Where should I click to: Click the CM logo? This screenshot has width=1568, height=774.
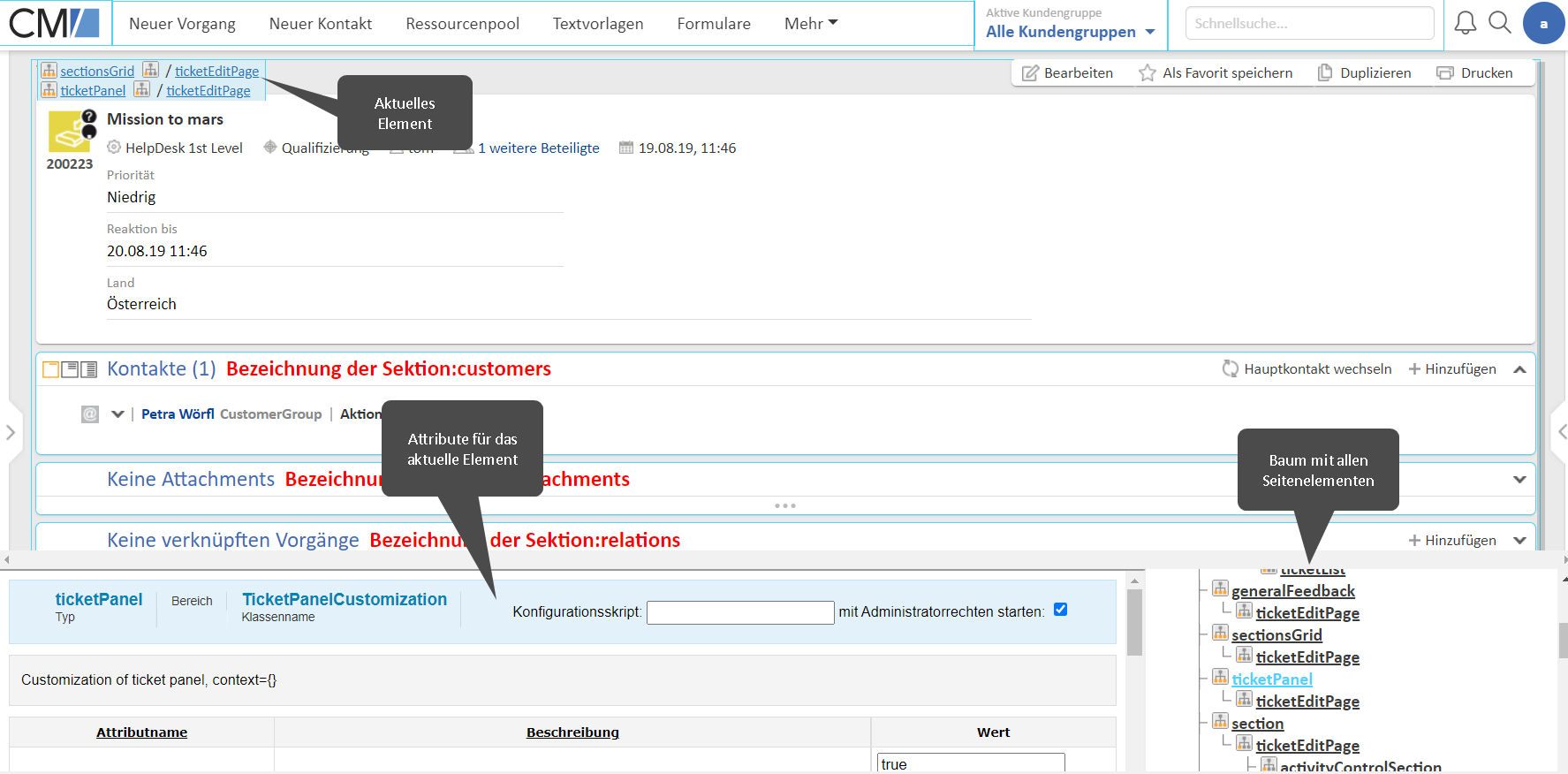[55, 23]
